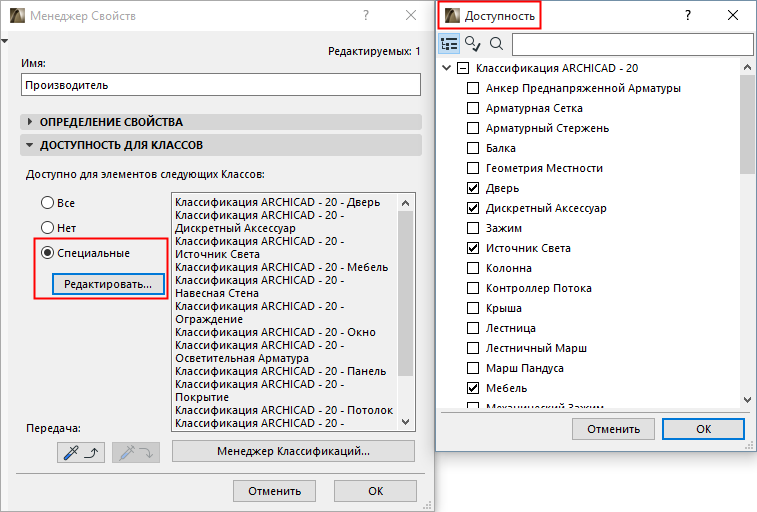Click the Имя input field
The image size is (757, 512).
[221, 85]
